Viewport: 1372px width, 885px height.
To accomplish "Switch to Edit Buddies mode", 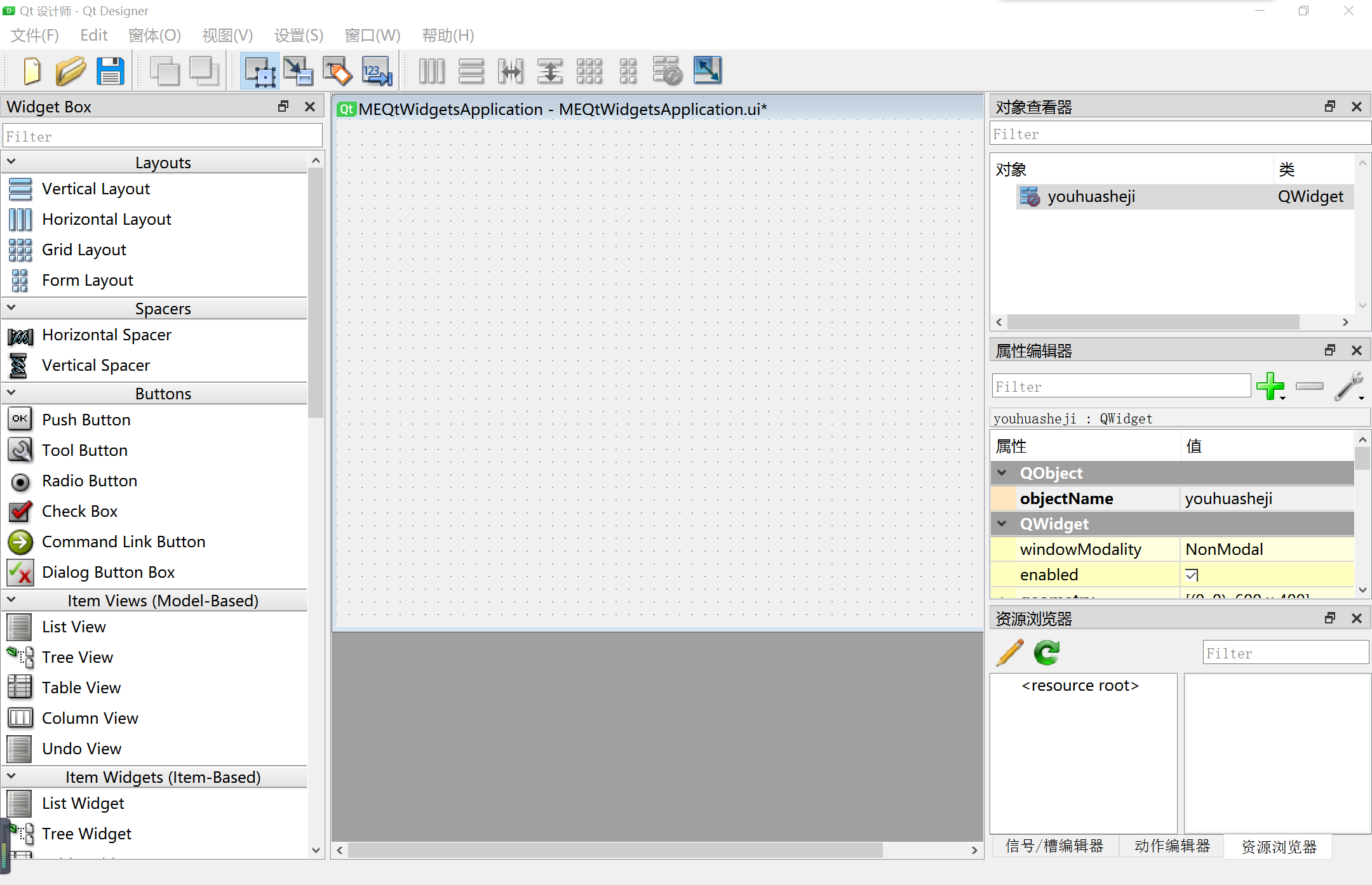I will 337,70.
